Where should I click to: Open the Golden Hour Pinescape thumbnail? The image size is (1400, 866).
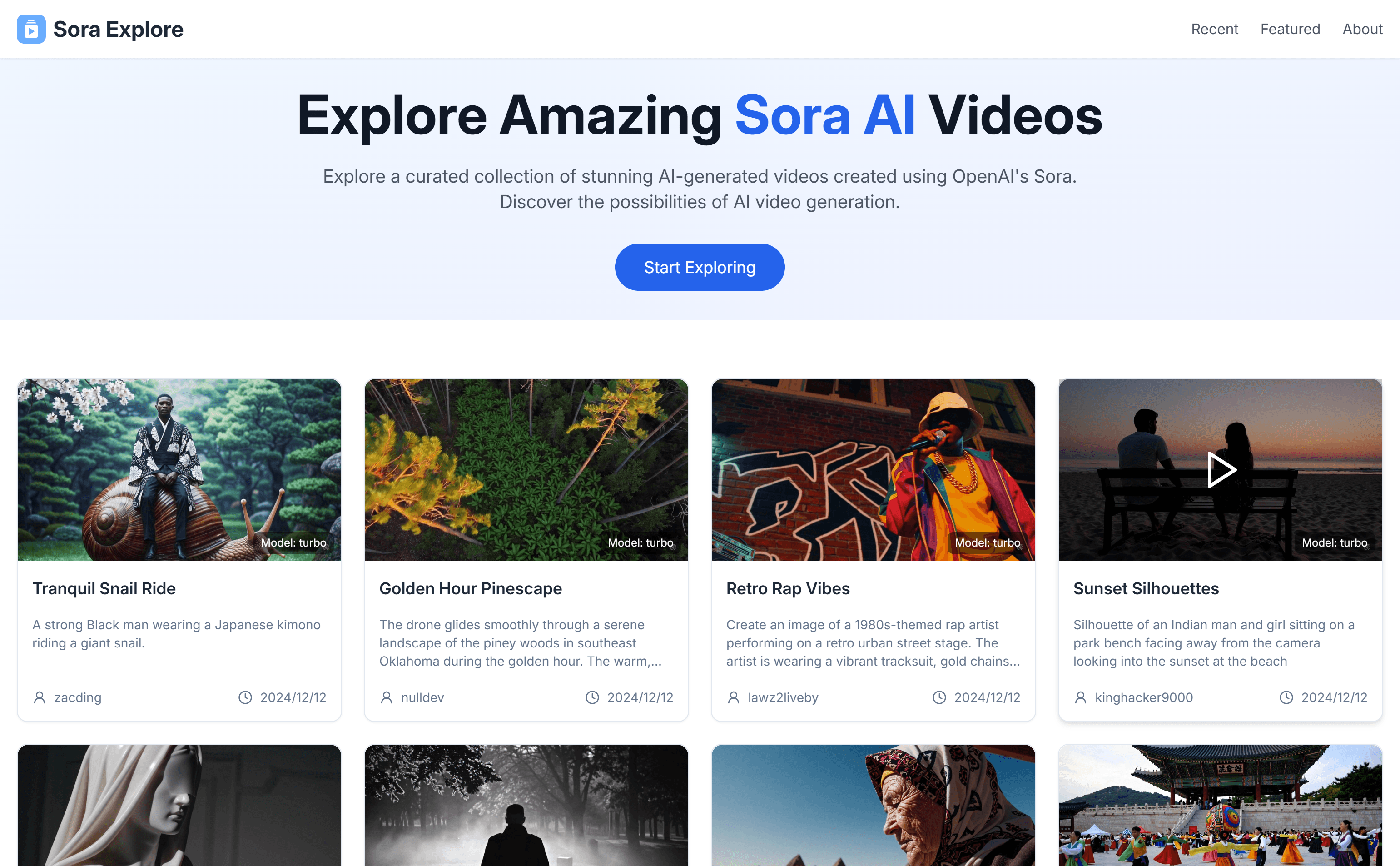pyautogui.click(x=526, y=470)
